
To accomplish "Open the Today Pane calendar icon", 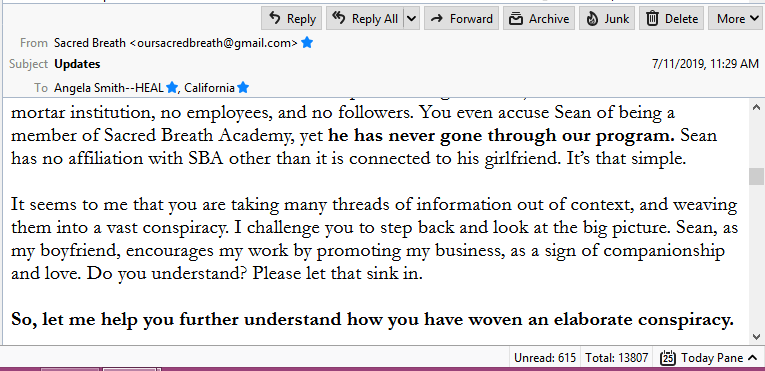I will [667, 358].
